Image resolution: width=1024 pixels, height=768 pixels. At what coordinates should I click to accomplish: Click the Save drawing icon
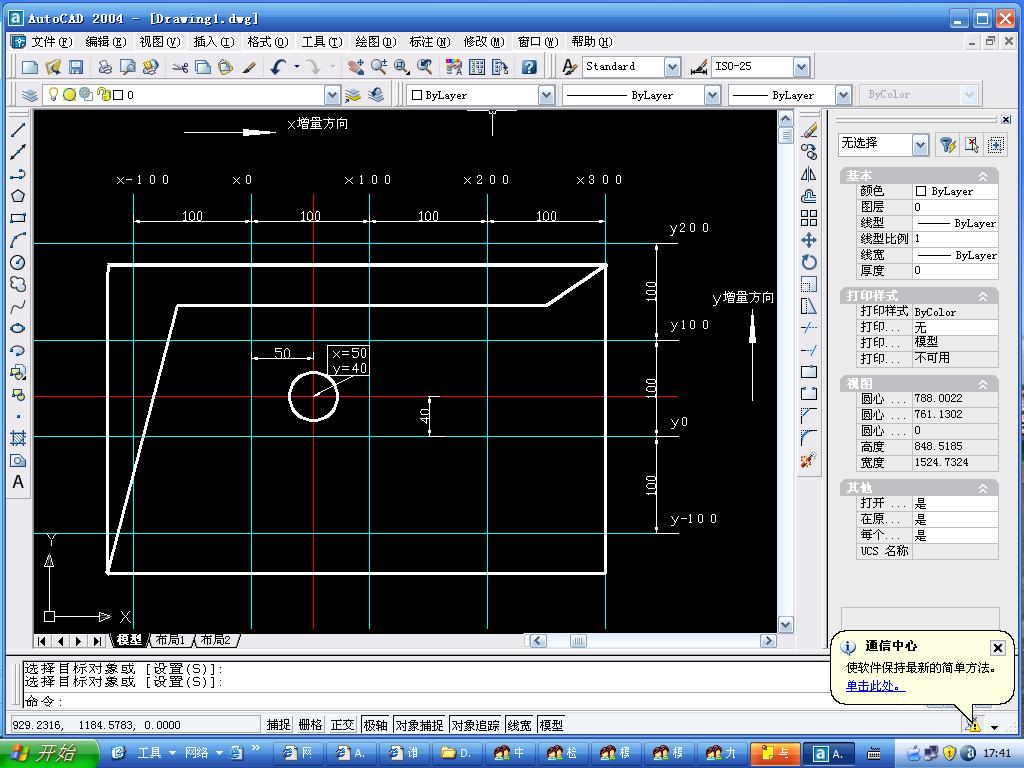(x=76, y=67)
